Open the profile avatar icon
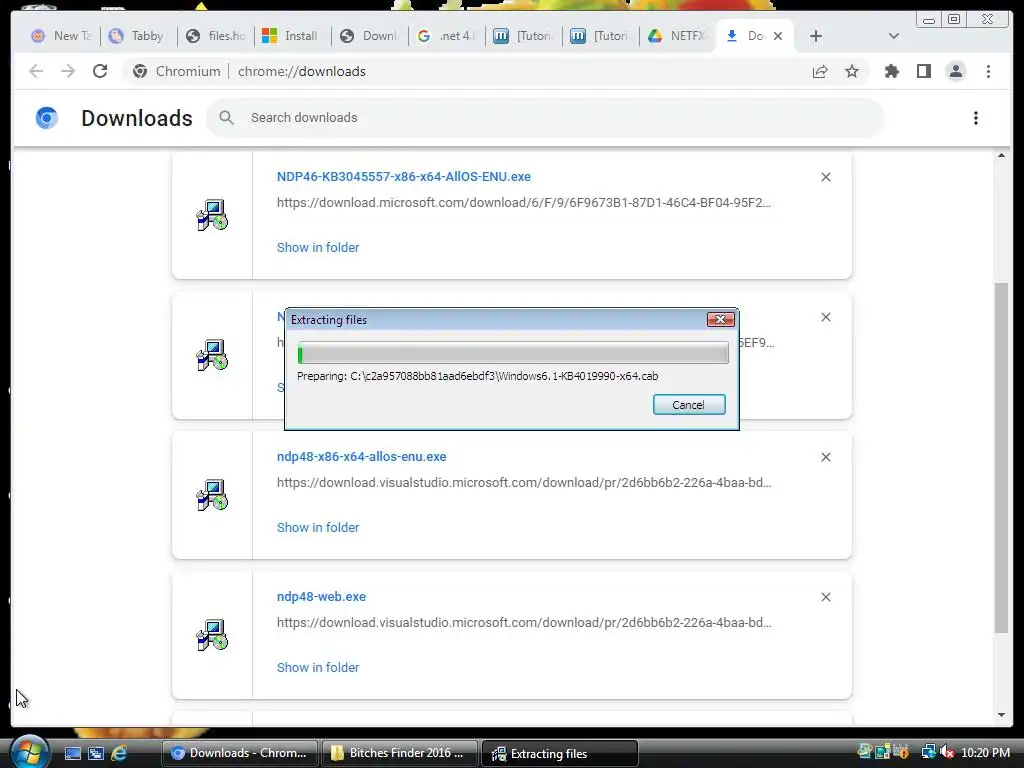1024x768 pixels. tap(955, 71)
